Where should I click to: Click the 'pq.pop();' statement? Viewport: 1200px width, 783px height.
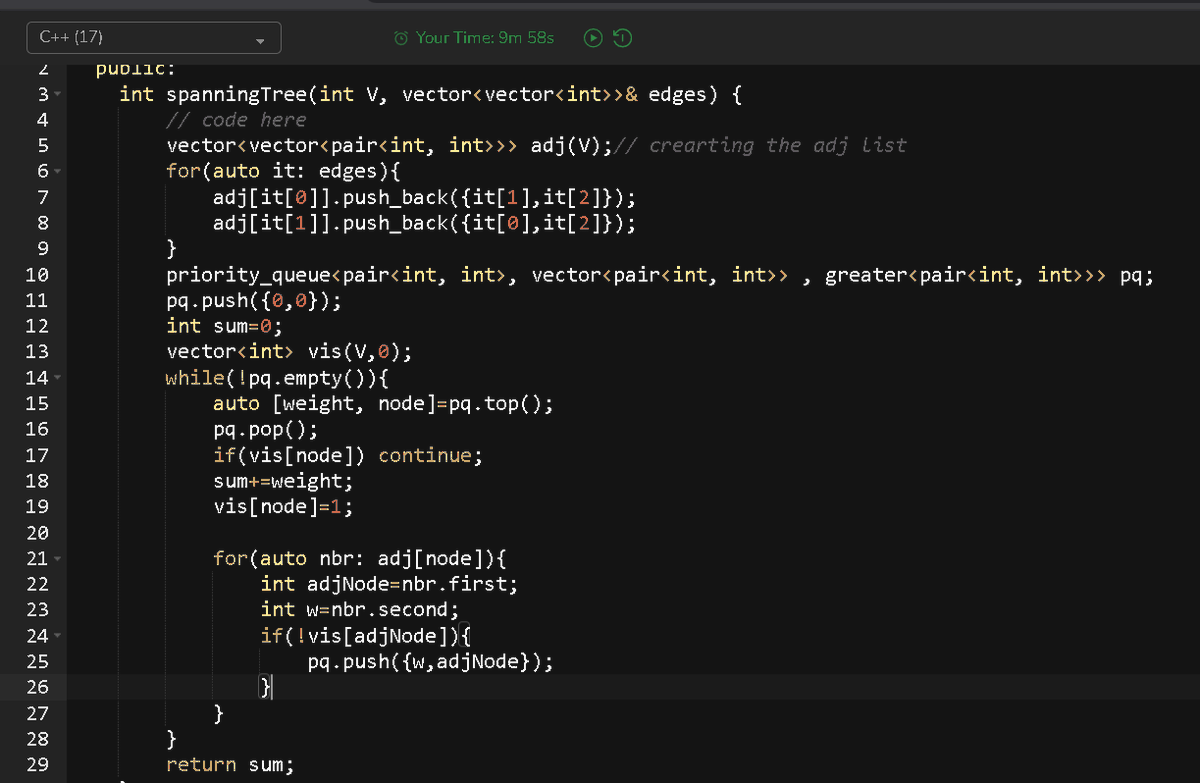[x=265, y=430]
